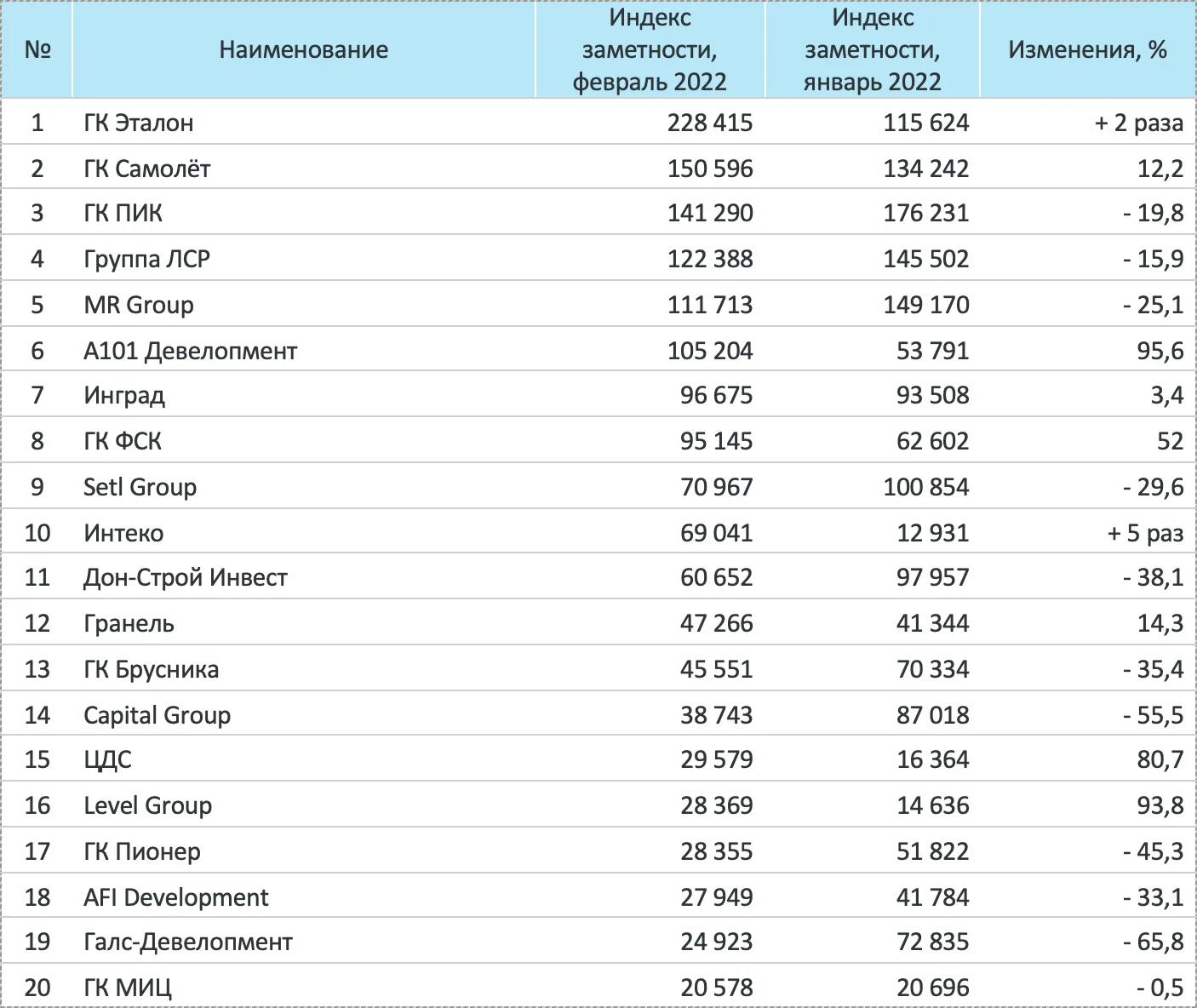Click Индекс заметности, январь 2022 header
This screenshot has width=1197, height=1008.
coord(873,50)
